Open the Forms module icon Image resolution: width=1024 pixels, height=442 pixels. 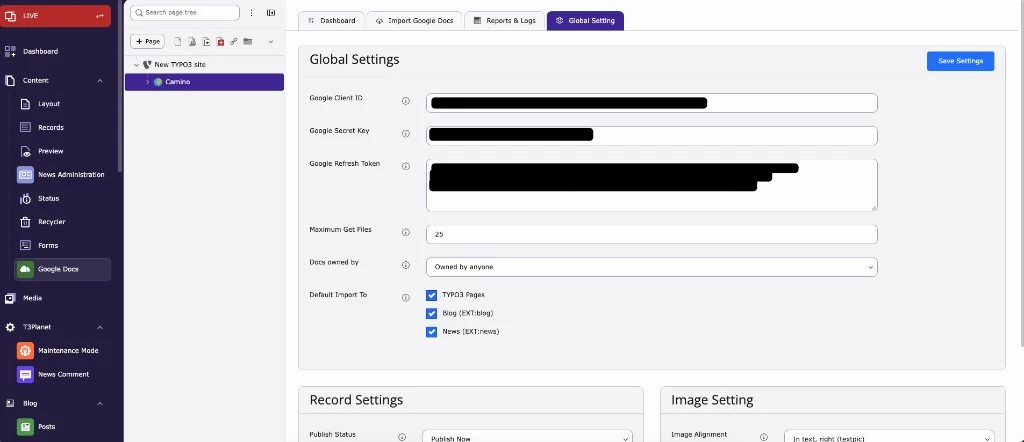(x=25, y=245)
